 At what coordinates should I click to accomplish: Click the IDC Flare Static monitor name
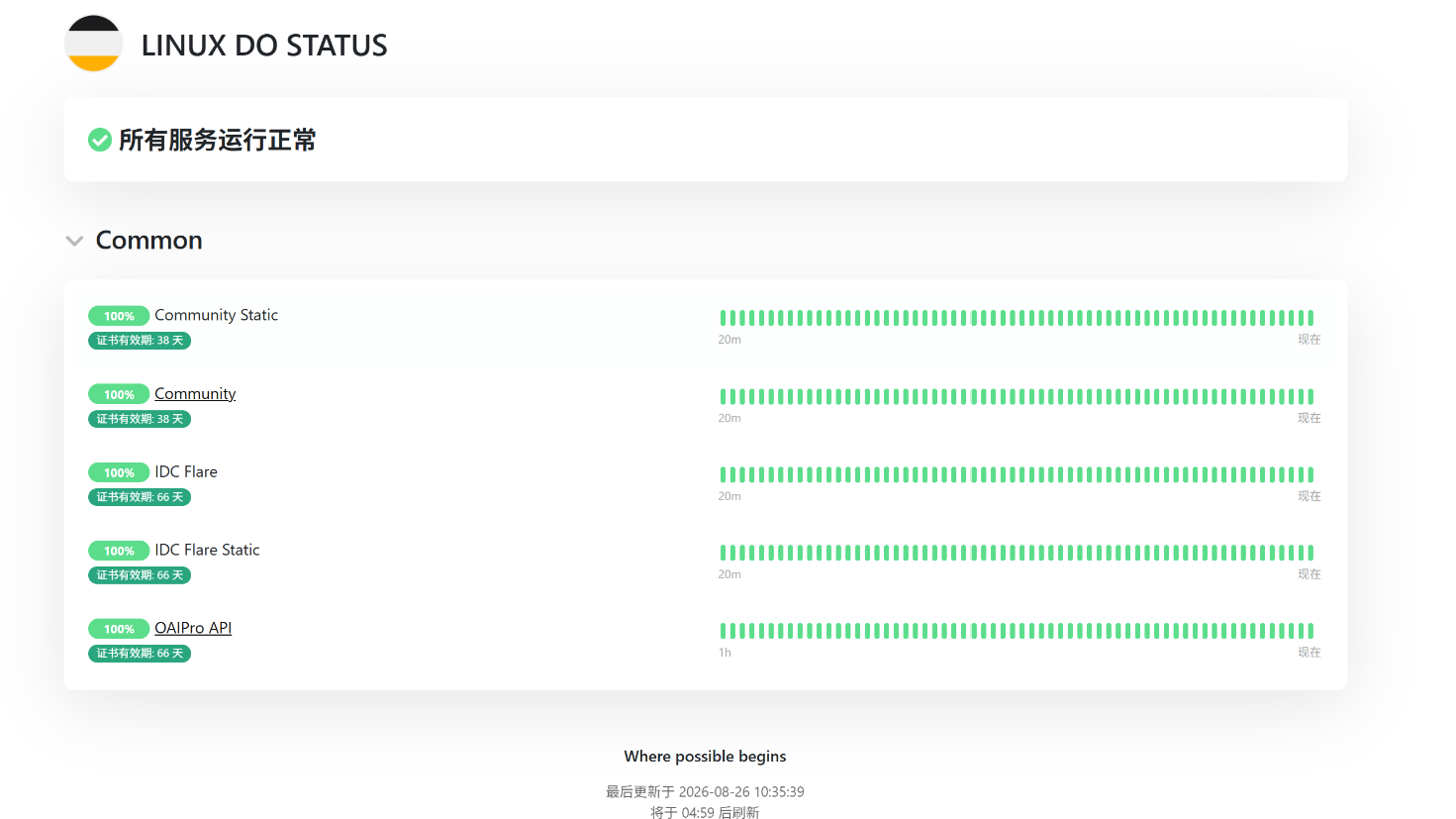[x=207, y=550]
